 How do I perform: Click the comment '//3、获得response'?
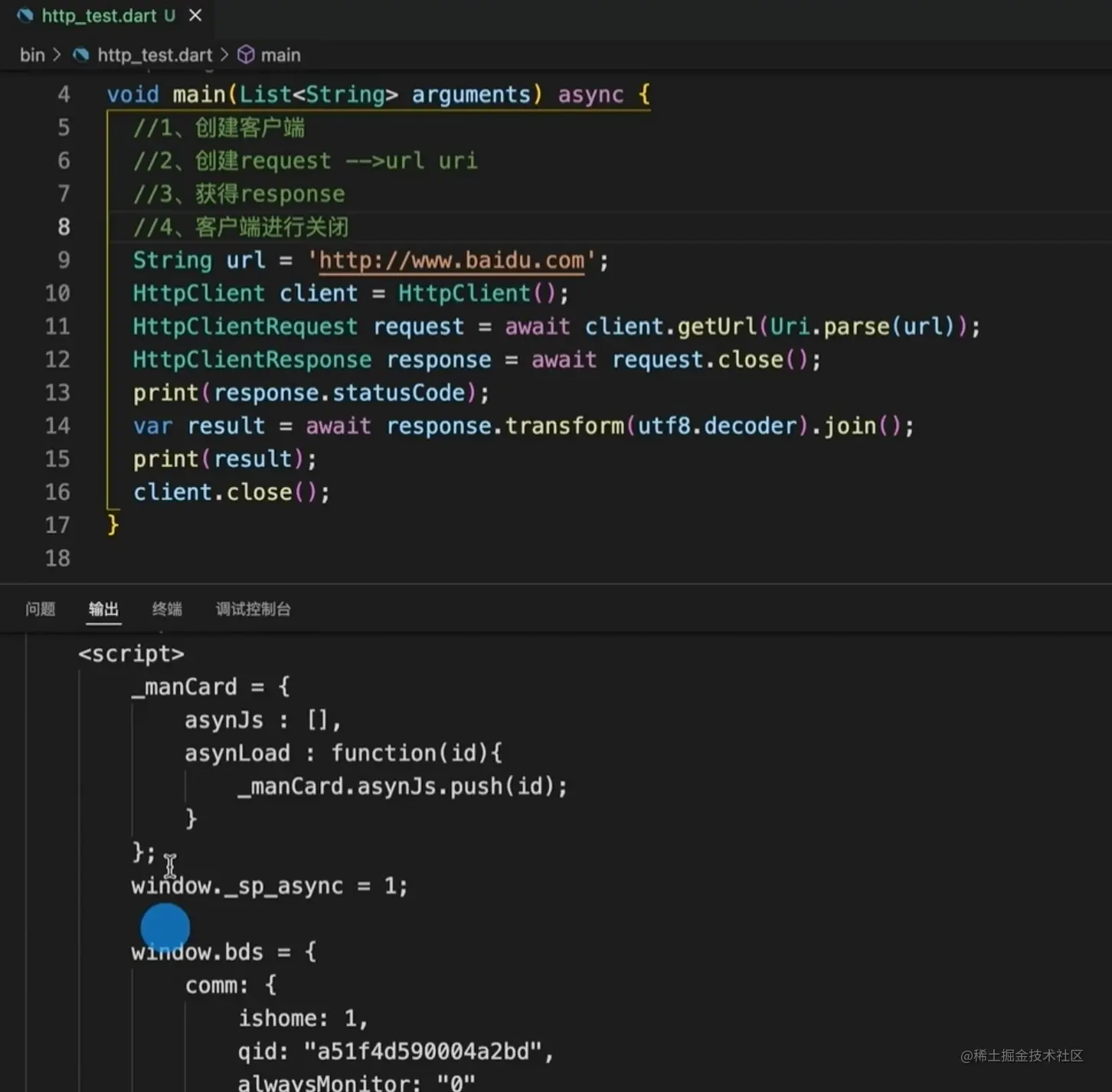(x=239, y=195)
